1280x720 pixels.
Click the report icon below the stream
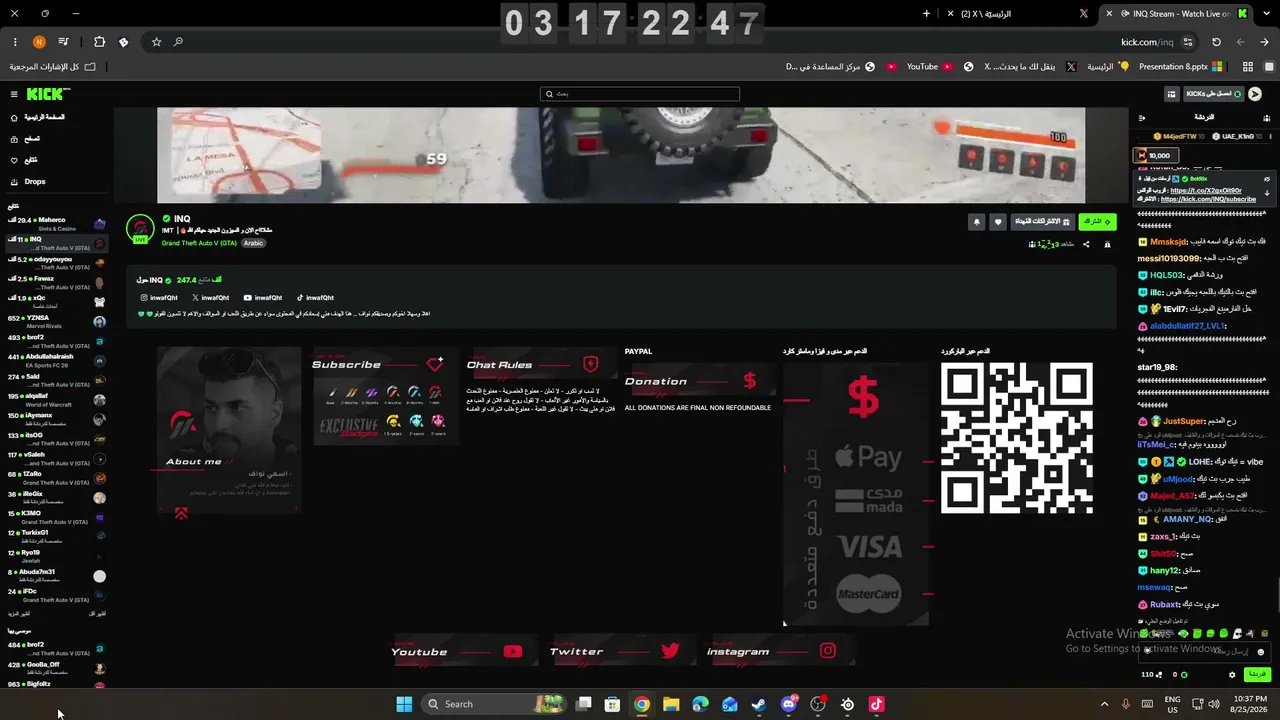click(1107, 244)
